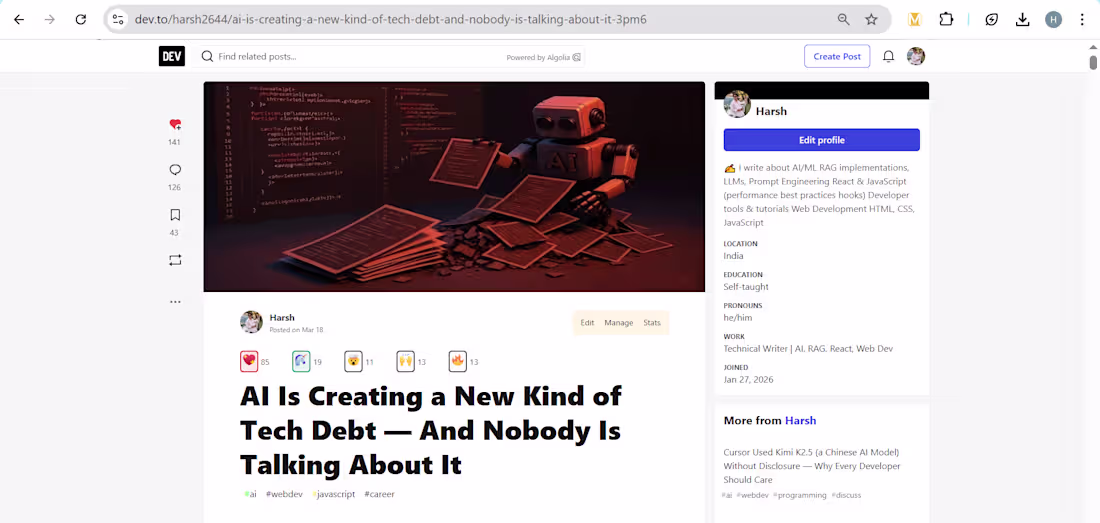Open site information icon in address bar
The height and width of the screenshot is (523, 1100).
118,20
